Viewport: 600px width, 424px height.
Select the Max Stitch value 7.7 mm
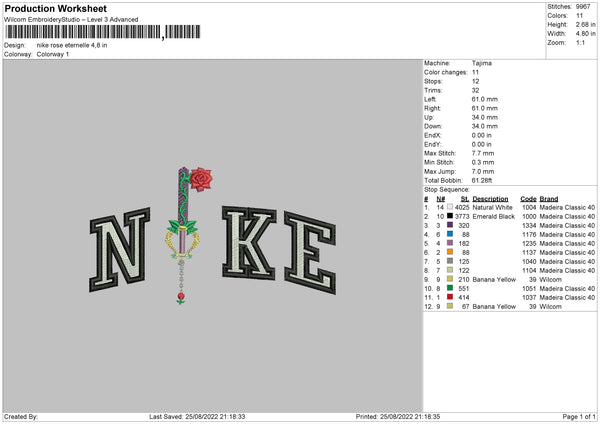pyautogui.click(x=483, y=153)
